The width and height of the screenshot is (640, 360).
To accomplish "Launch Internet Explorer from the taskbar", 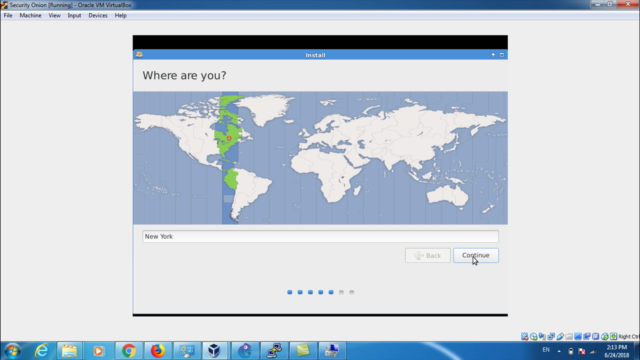I will click(41, 351).
